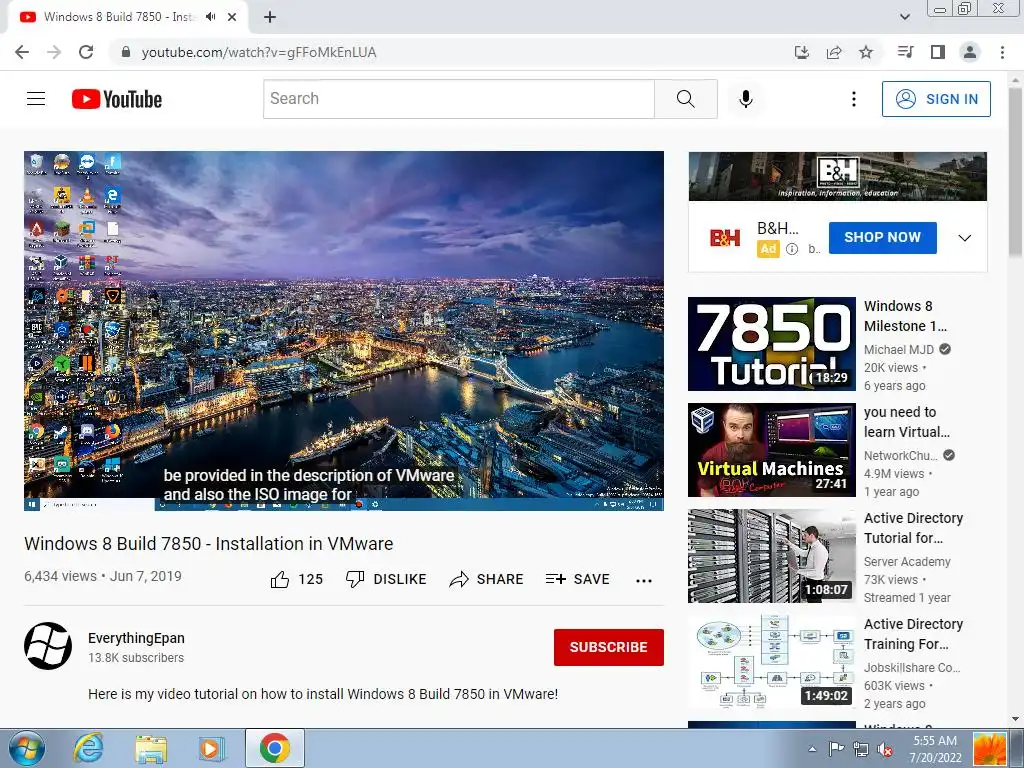Click the muted volume tray icon
The width and height of the screenshot is (1024, 768).
[885, 749]
